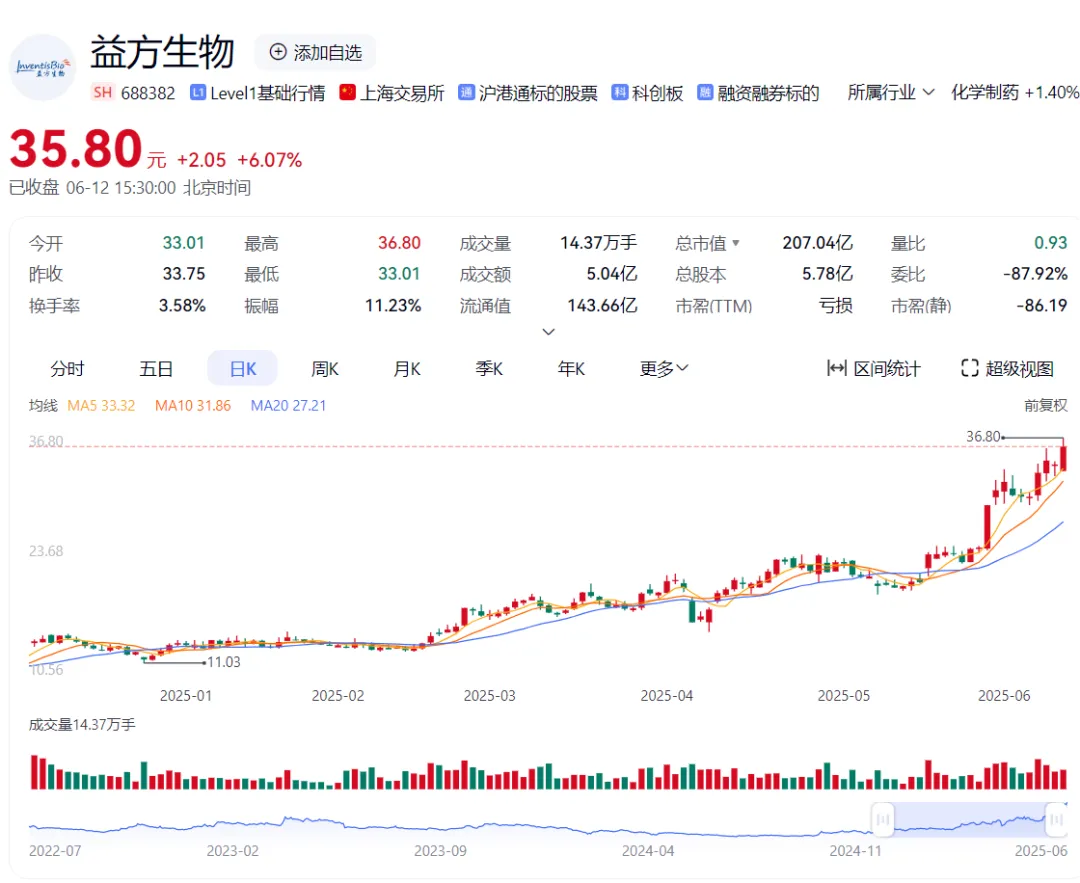
Task: Switch to the 分时 chart tab
Action: click(x=67, y=369)
